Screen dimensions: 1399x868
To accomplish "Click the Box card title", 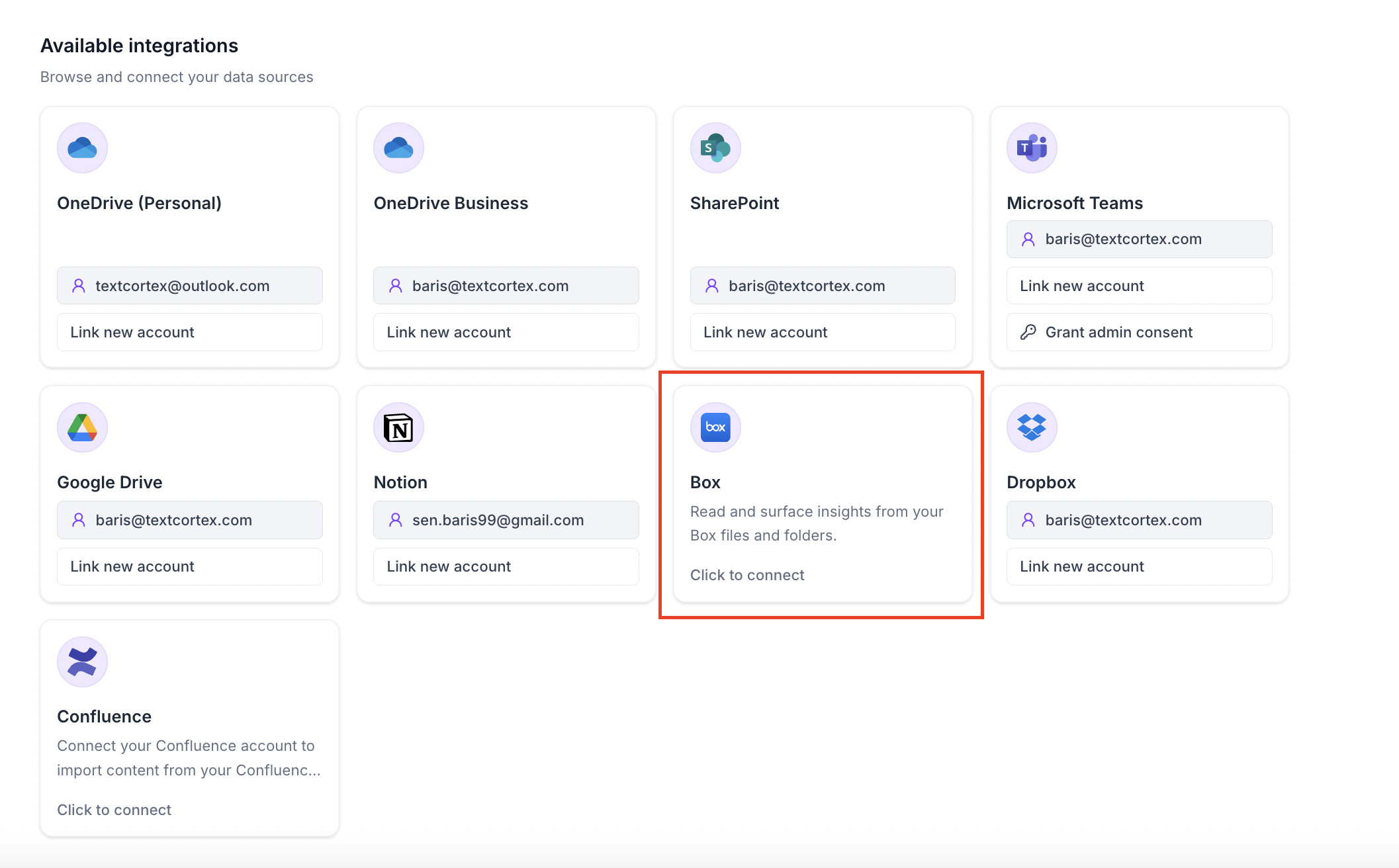I will [705, 482].
